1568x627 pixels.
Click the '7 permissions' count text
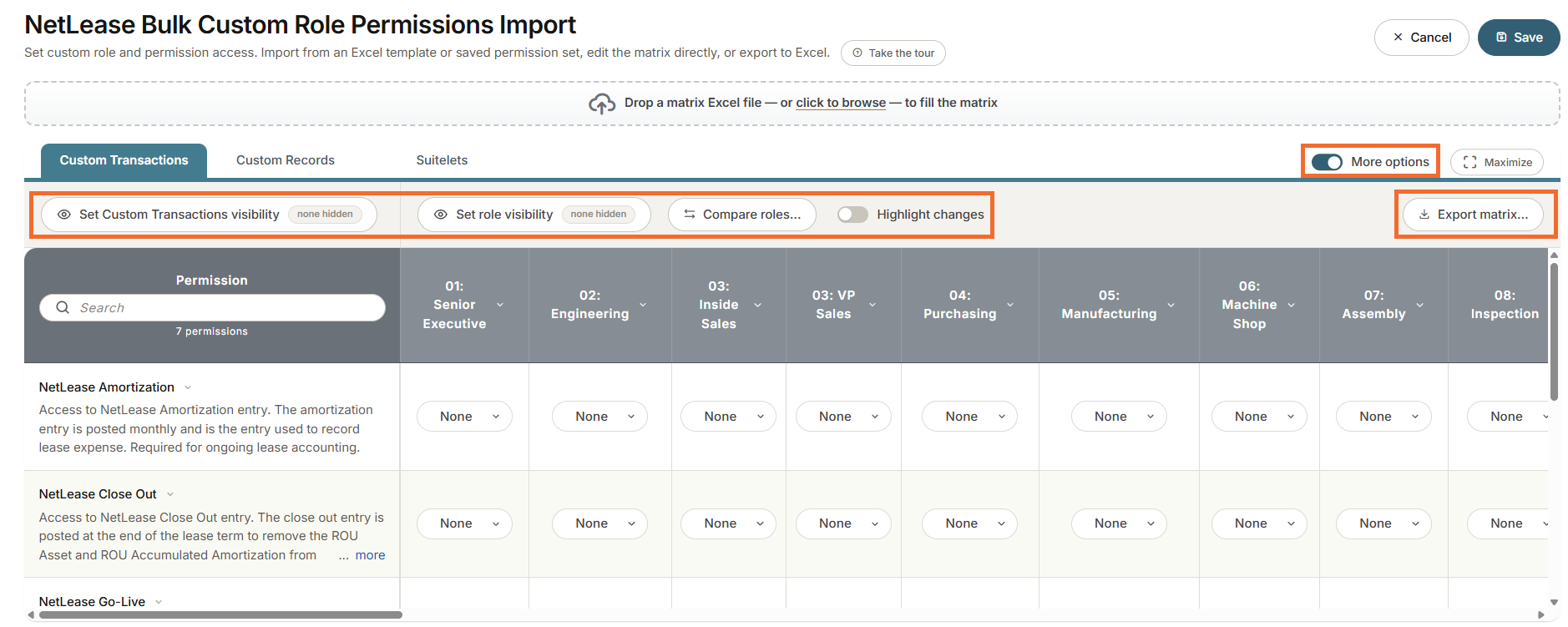(x=212, y=331)
